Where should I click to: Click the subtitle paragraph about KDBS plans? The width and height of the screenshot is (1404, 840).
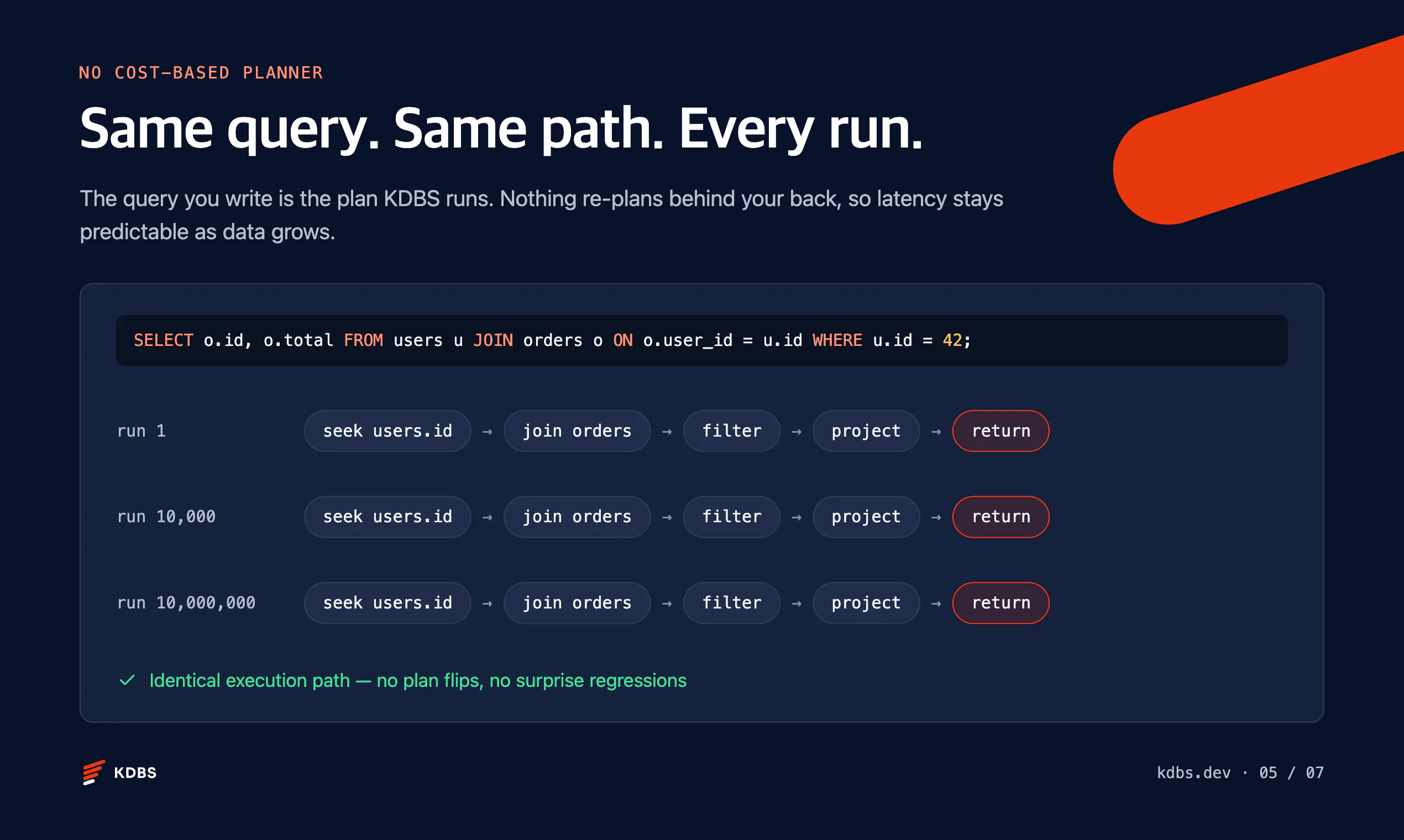point(541,215)
